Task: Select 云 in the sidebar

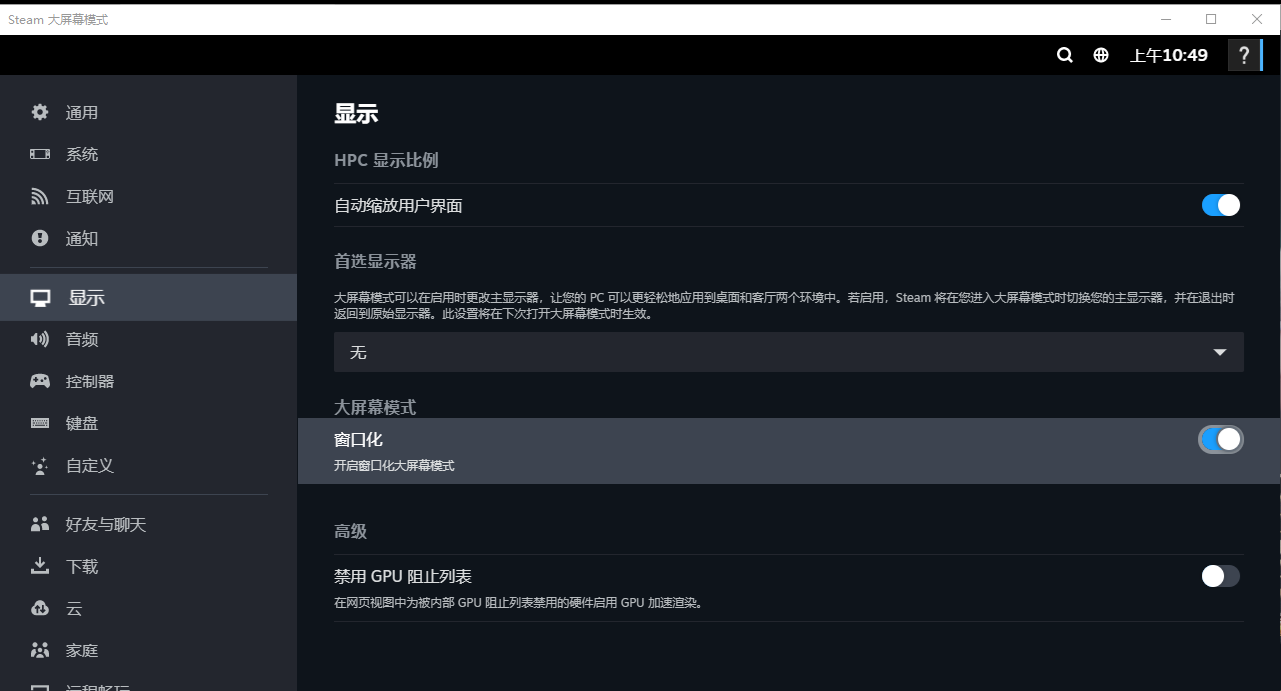Action: tap(148, 608)
